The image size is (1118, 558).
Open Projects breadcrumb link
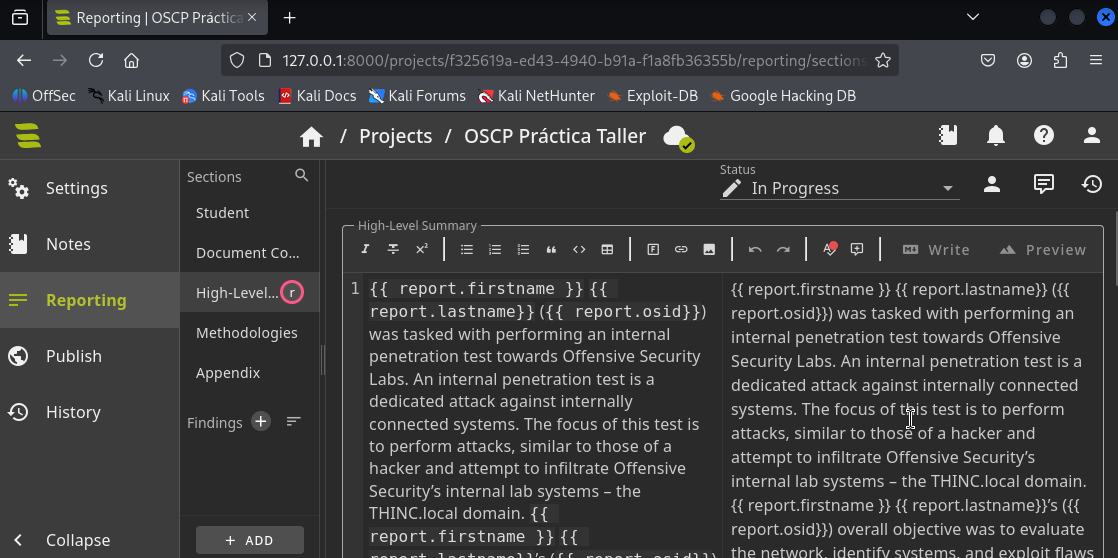396,136
